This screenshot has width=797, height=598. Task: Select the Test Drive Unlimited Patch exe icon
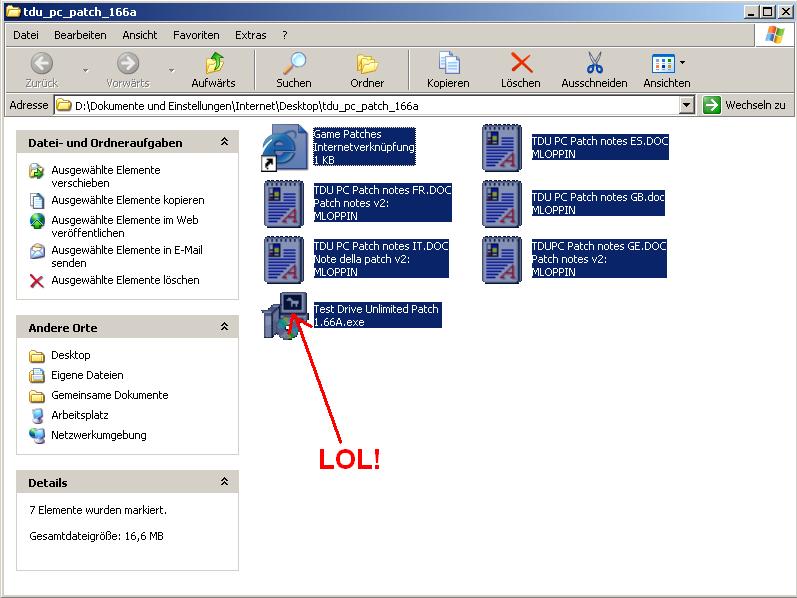286,315
